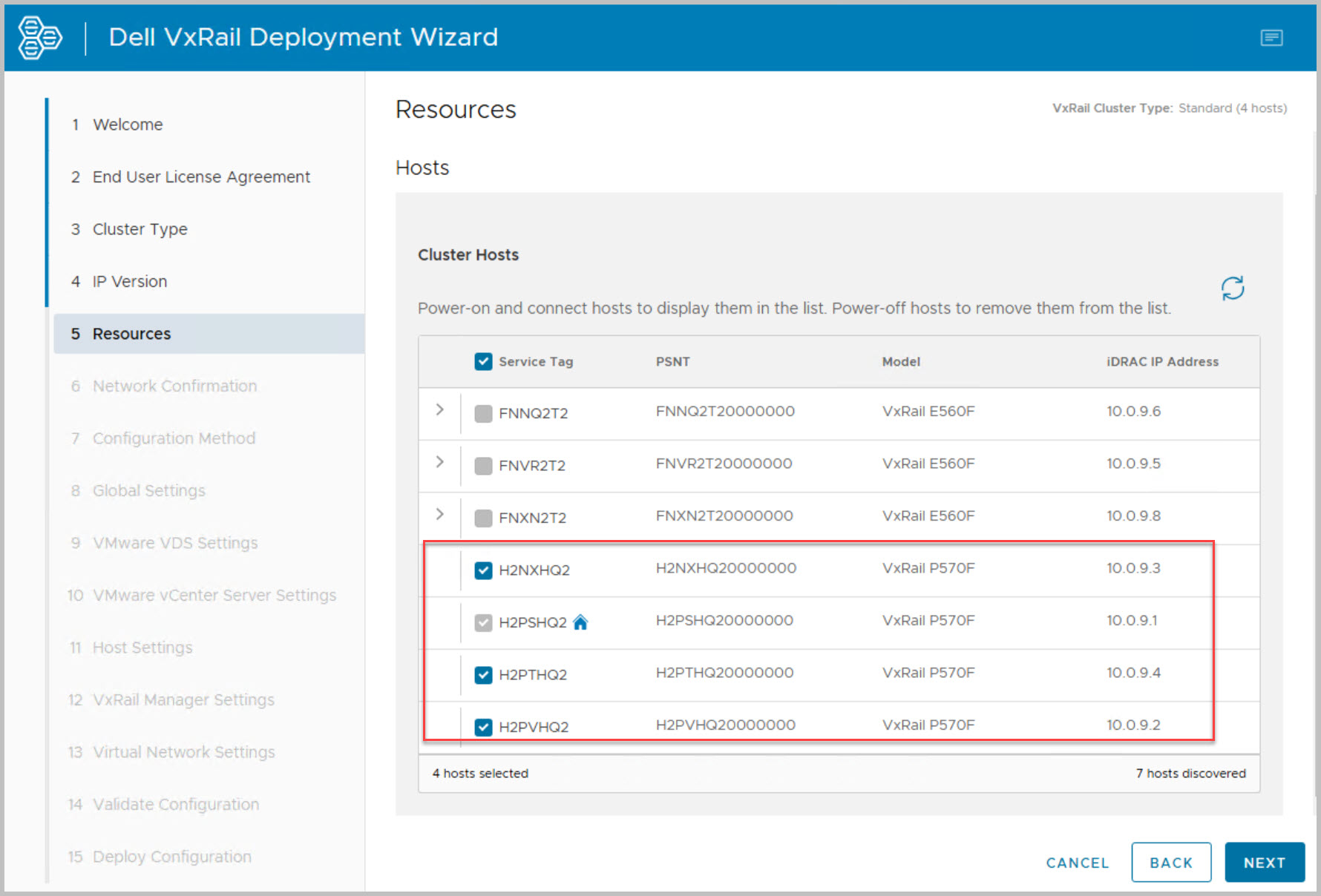Open the Cluster Type step

point(140,229)
